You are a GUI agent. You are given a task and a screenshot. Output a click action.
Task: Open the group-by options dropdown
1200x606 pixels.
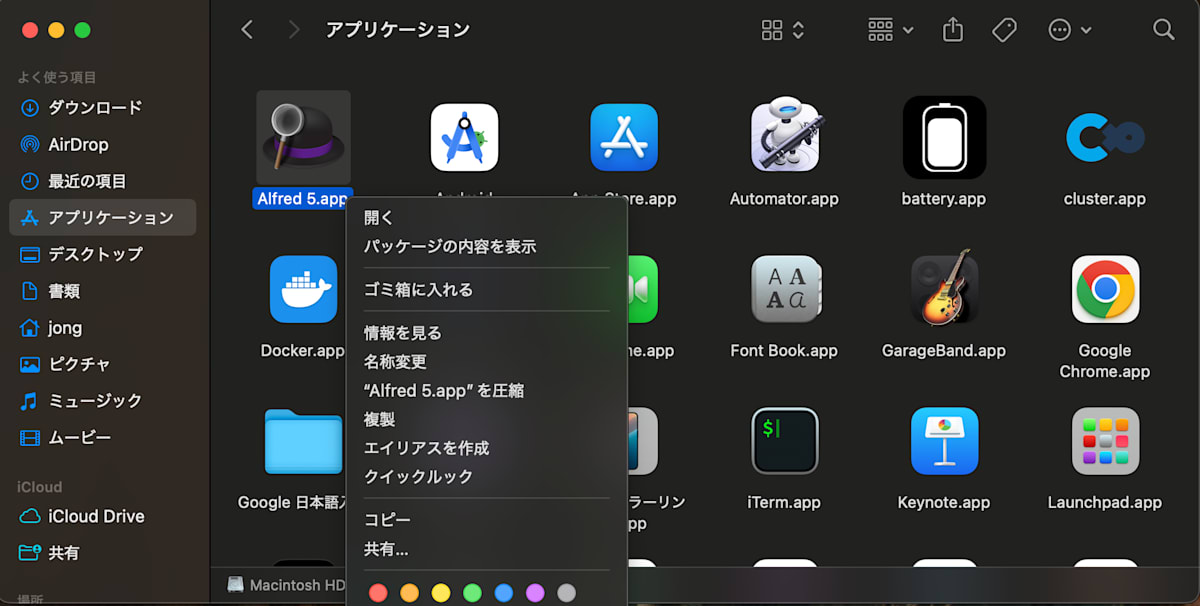tap(891, 30)
